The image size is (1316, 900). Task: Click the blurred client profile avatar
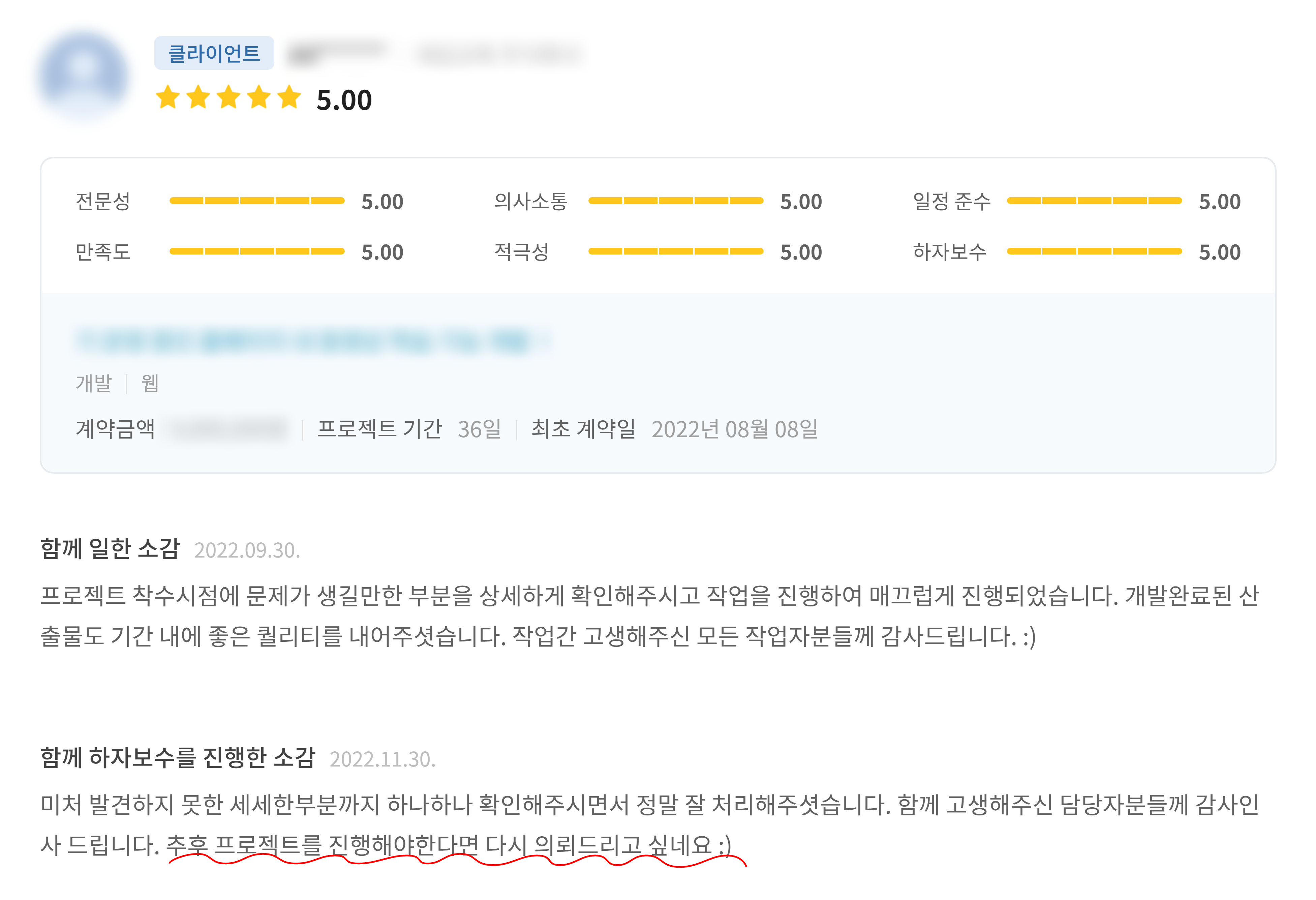tap(84, 76)
